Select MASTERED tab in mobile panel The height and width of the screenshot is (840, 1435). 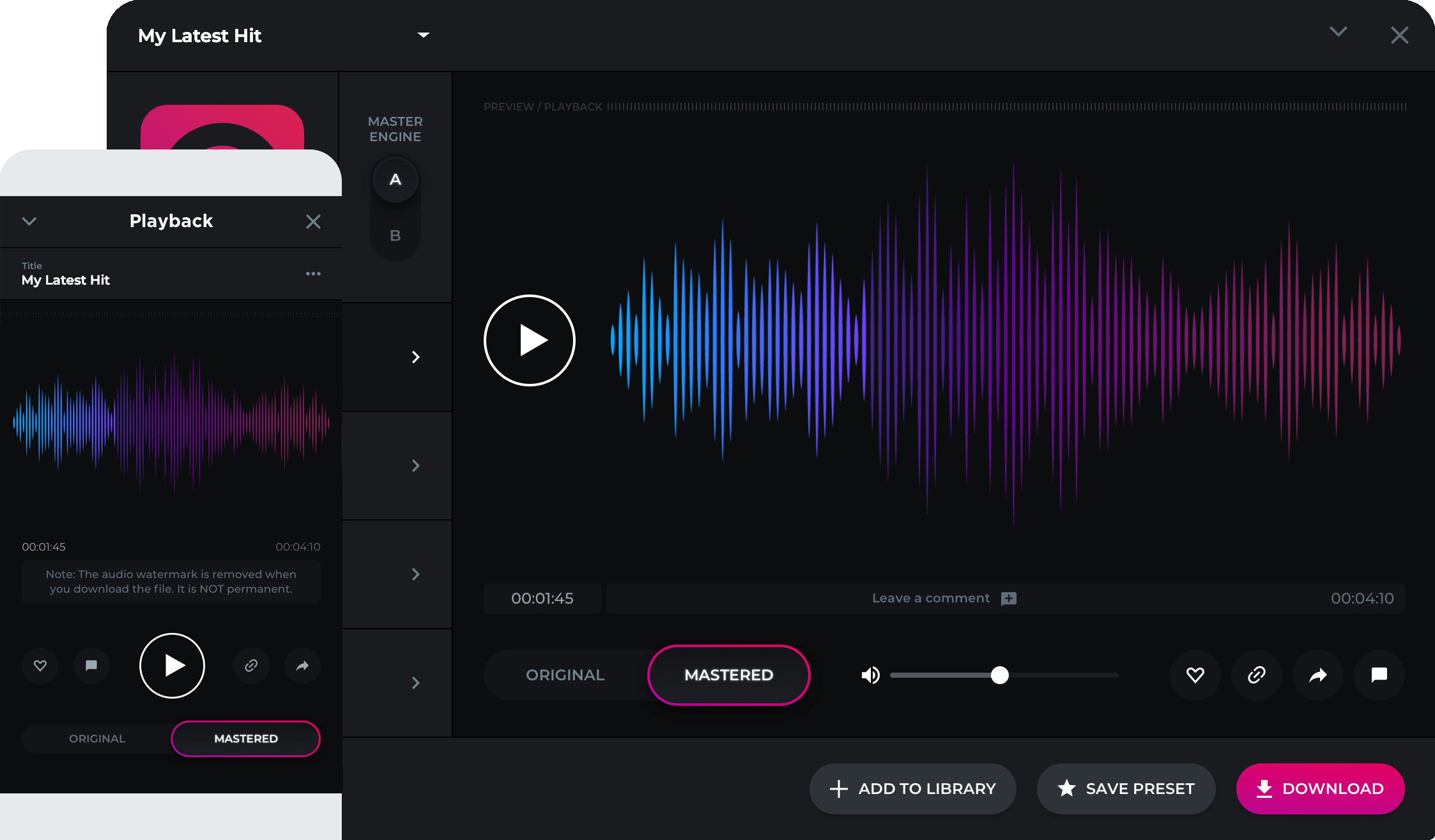(x=246, y=738)
